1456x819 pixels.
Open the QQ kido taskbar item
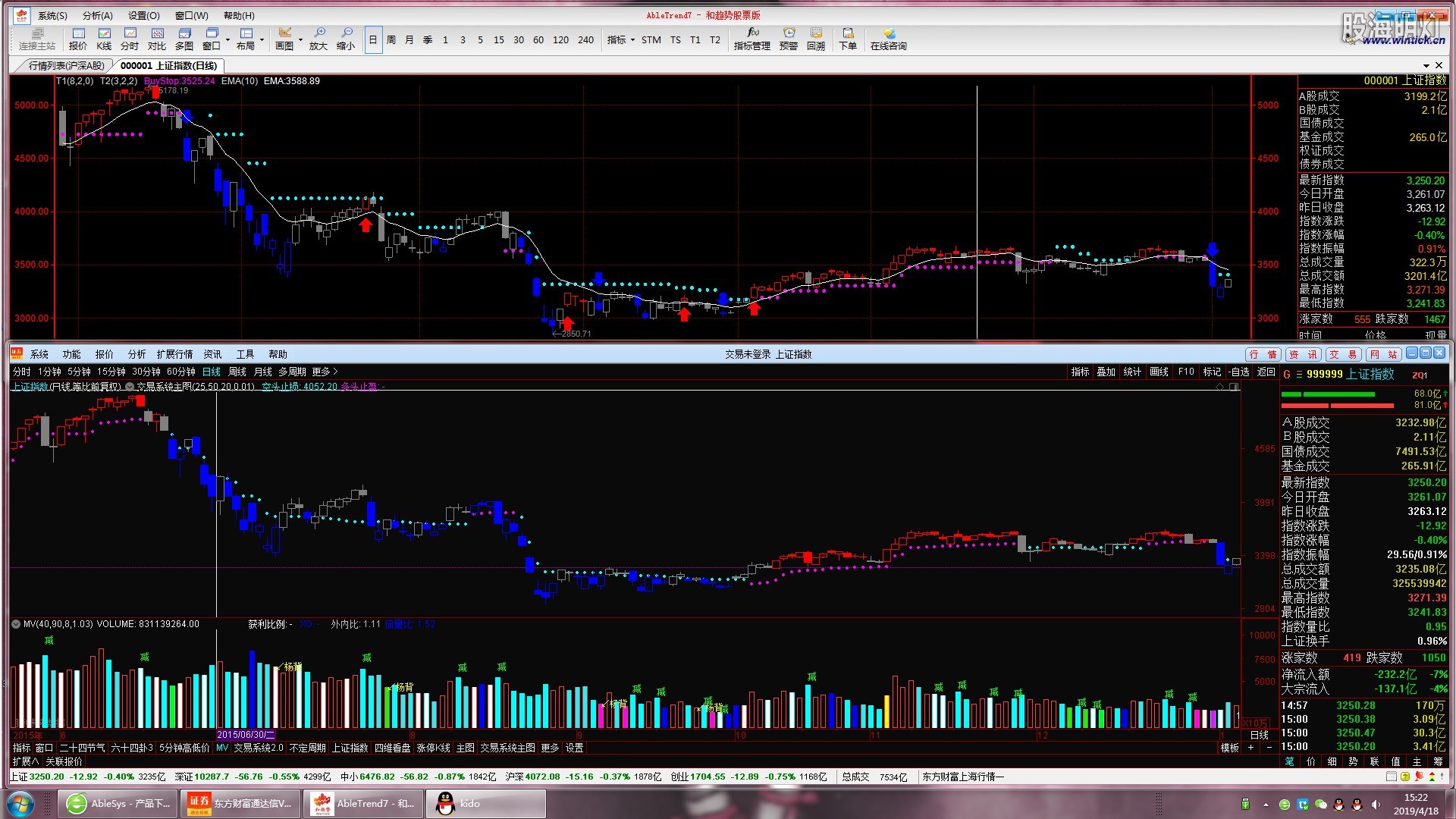tap(485, 803)
